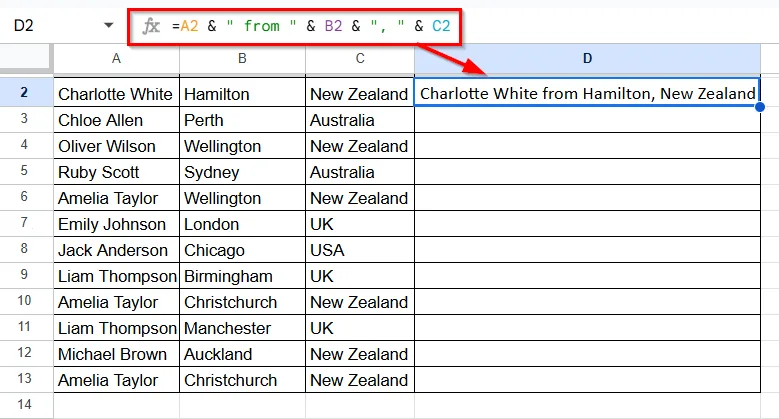Click Wellington cell in row 6
The image size is (779, 419).
pyautogui.click(x=242, y=198)
